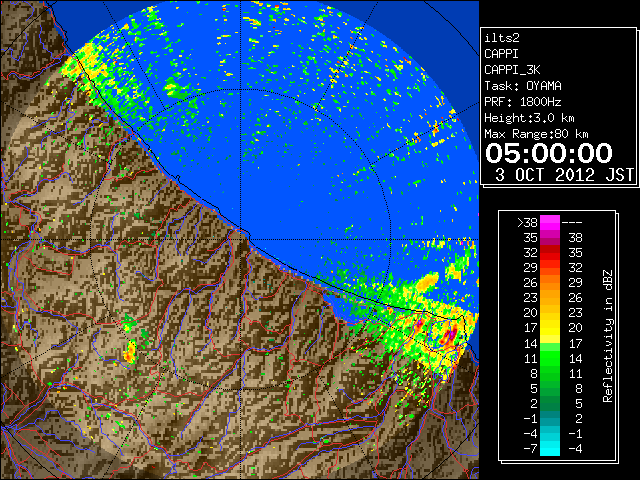Image resolution: width=640 pixels, height=480 pixels.
Task: Click the bright green legend band beside left label 11
Action: tap(550, 358)
